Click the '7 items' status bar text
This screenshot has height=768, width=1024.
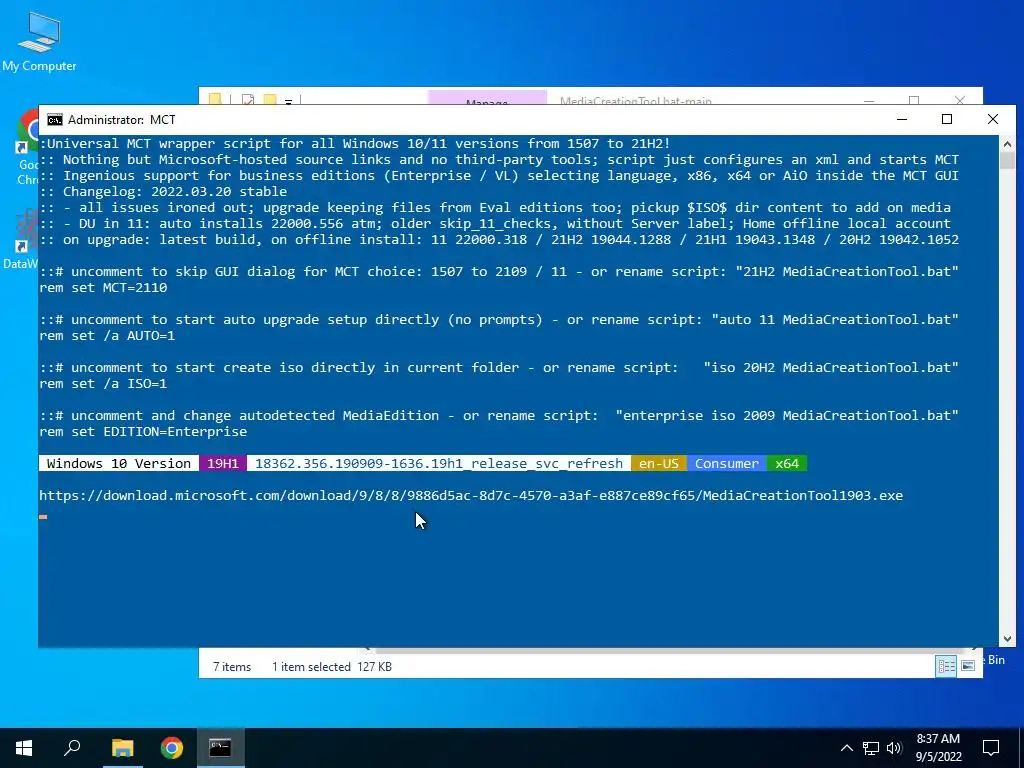tap(232, 667)
